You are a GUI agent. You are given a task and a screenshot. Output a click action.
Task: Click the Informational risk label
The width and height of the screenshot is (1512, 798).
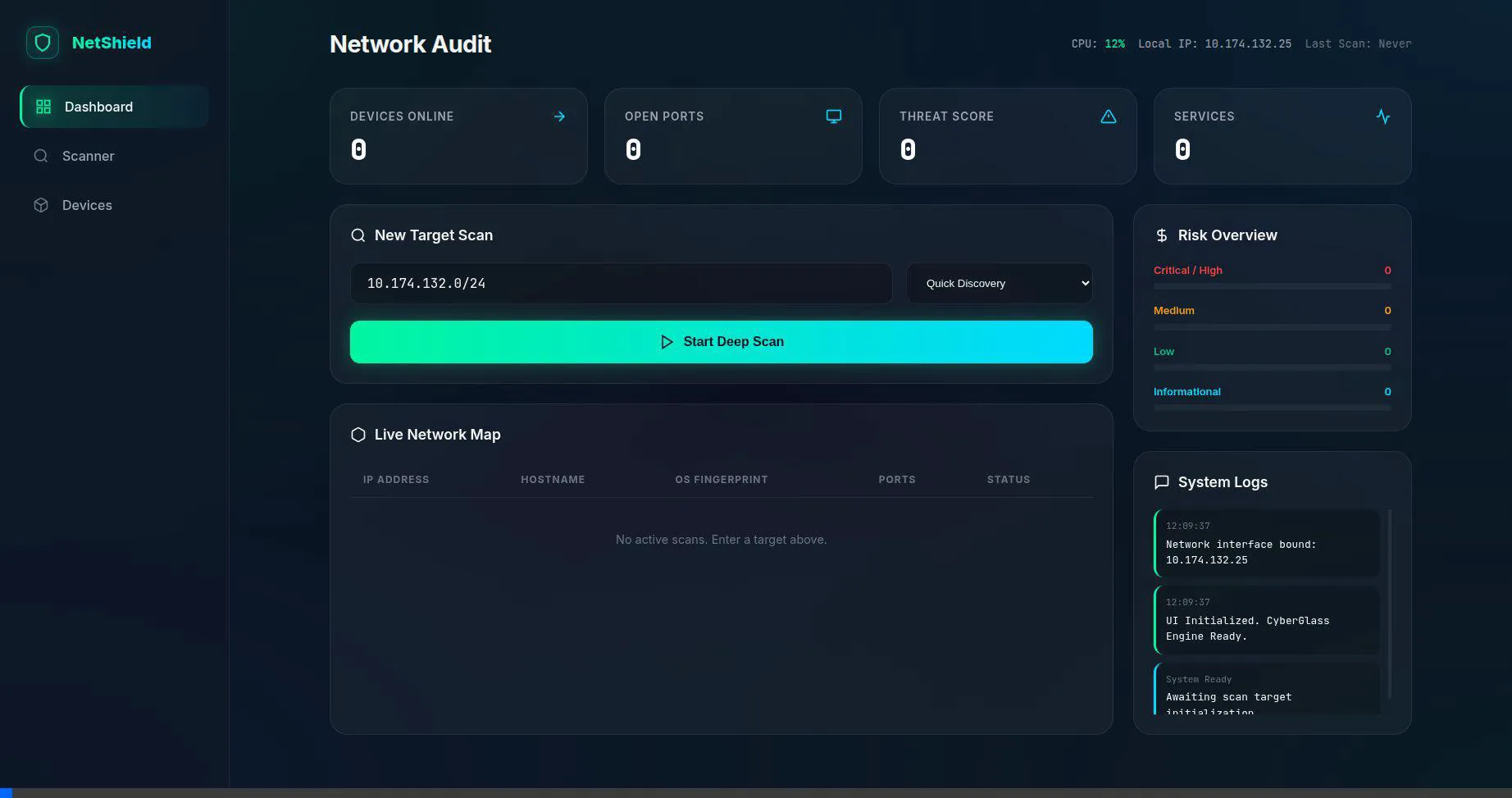pyautogui.click(x=1186, y=392)
